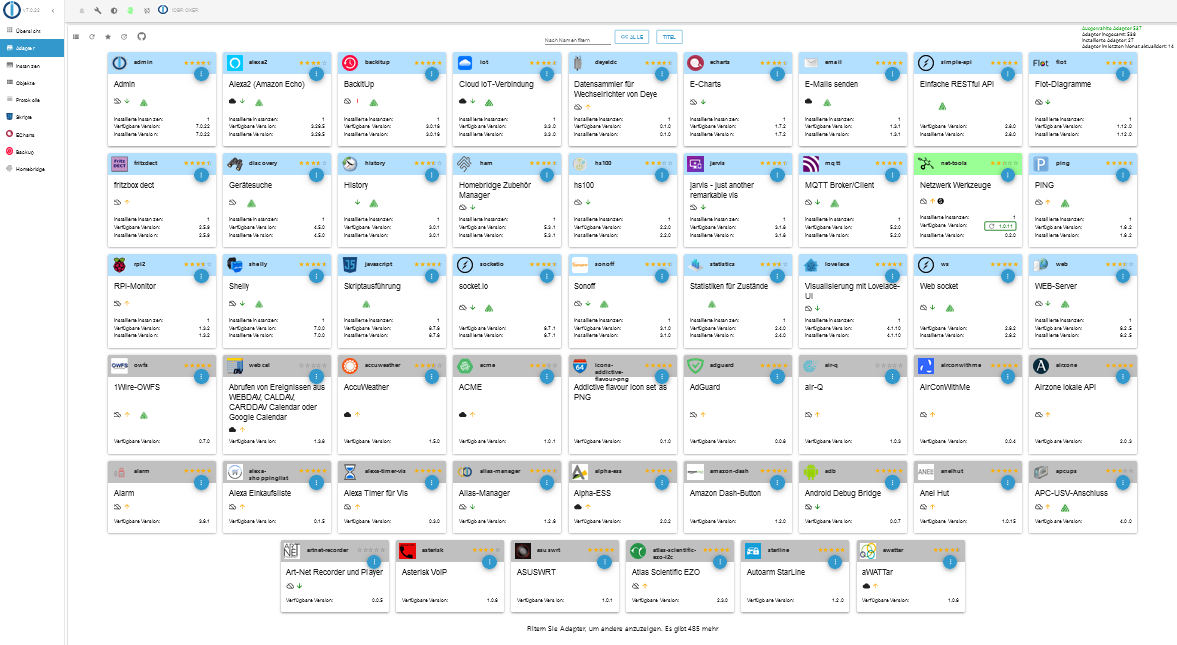
Task: Select Adapter in the sidebar
Action: (x=32, y=48)
